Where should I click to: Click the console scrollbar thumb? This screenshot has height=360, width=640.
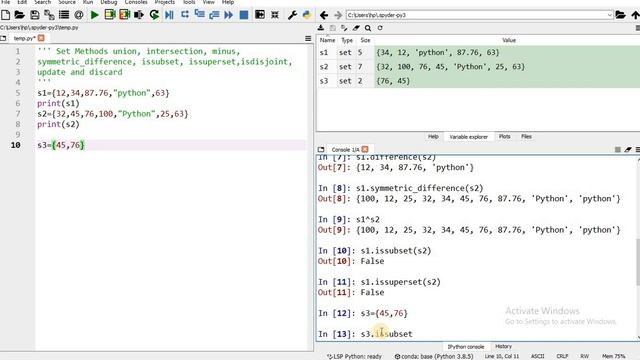638,262
